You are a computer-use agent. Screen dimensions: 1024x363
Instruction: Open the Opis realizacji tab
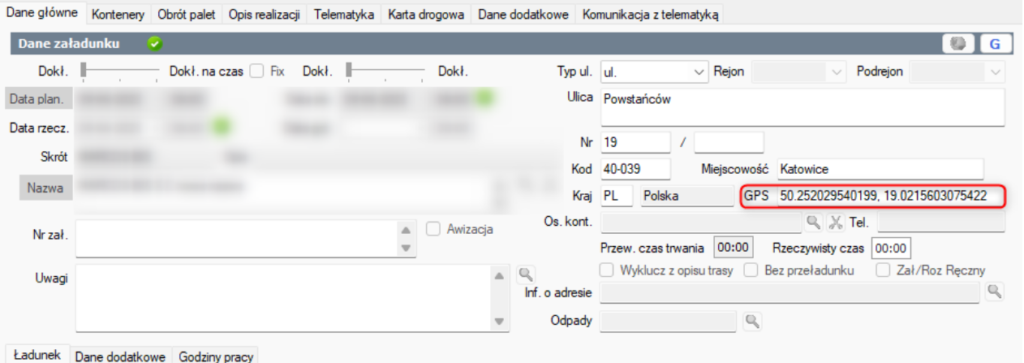(x=264, y=15)
